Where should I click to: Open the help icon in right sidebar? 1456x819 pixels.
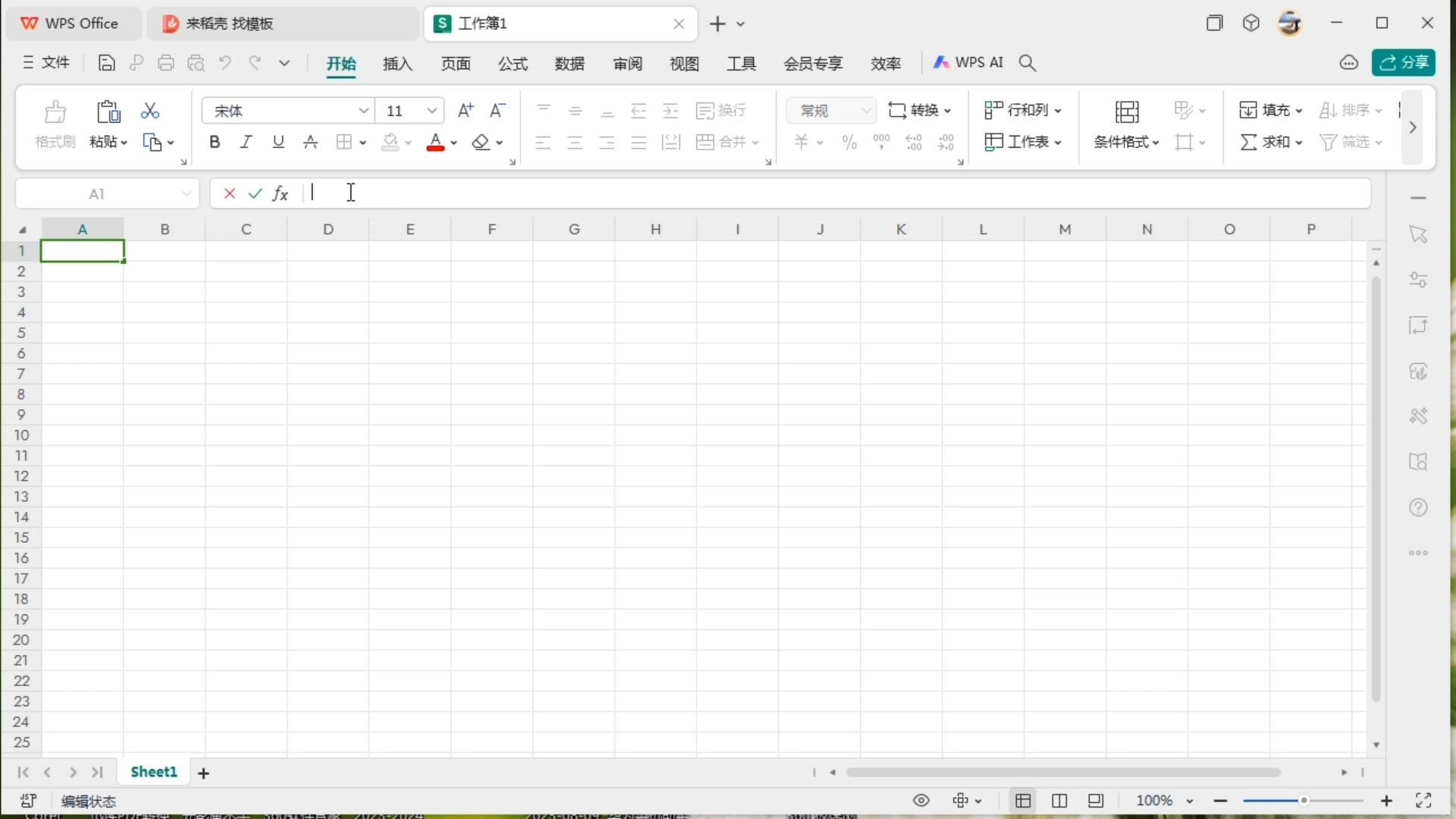point(1418,507)
